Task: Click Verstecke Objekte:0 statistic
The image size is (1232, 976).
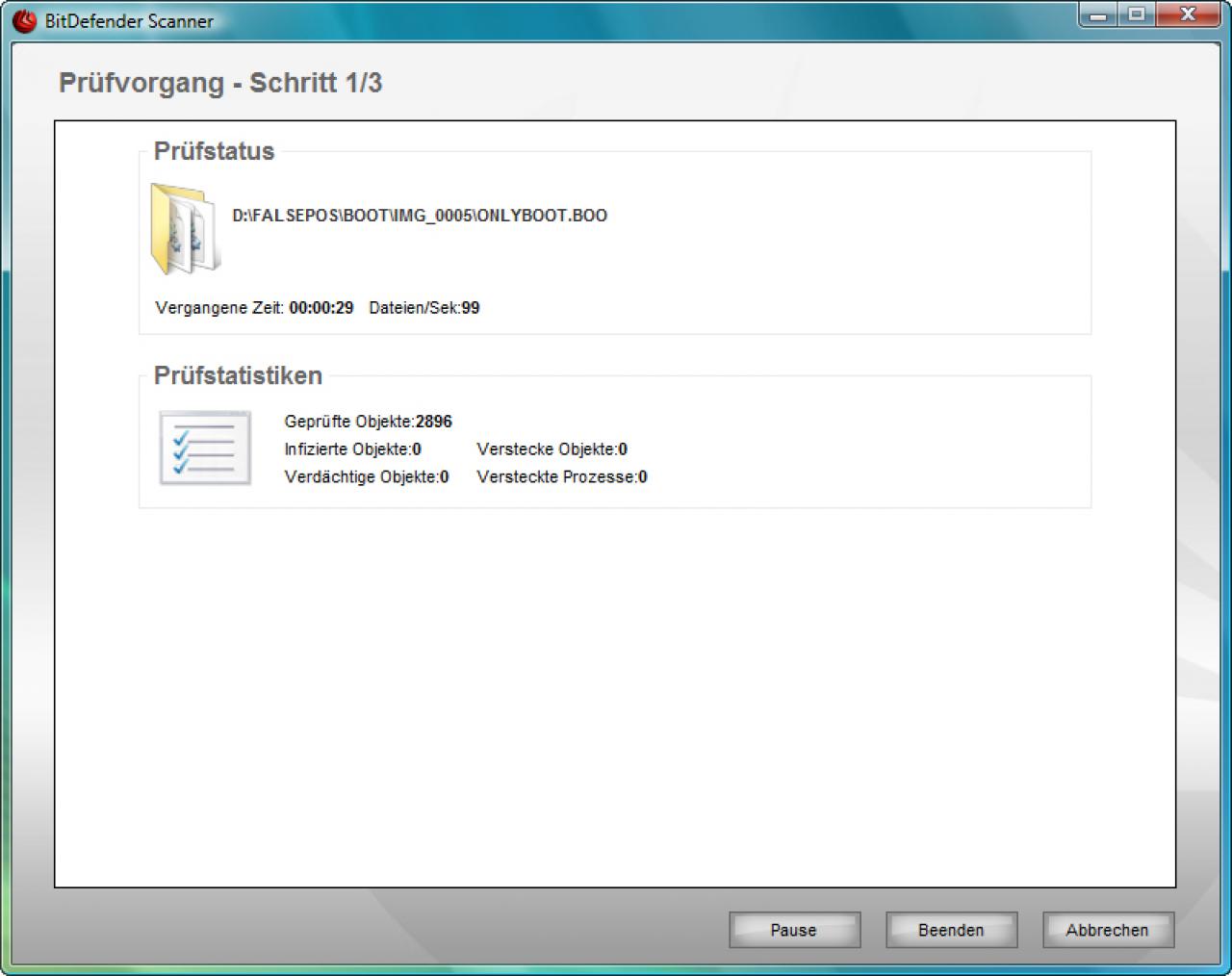Action: [x=552, y=449]
